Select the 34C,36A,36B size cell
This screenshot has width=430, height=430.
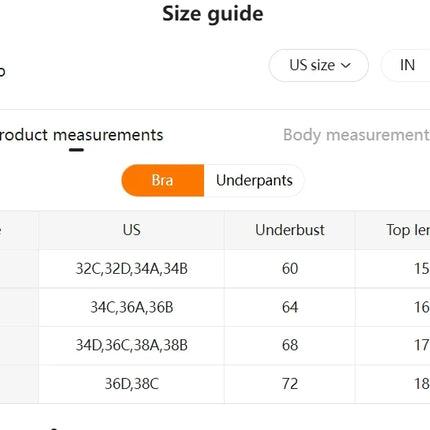(x=132, y=307)
